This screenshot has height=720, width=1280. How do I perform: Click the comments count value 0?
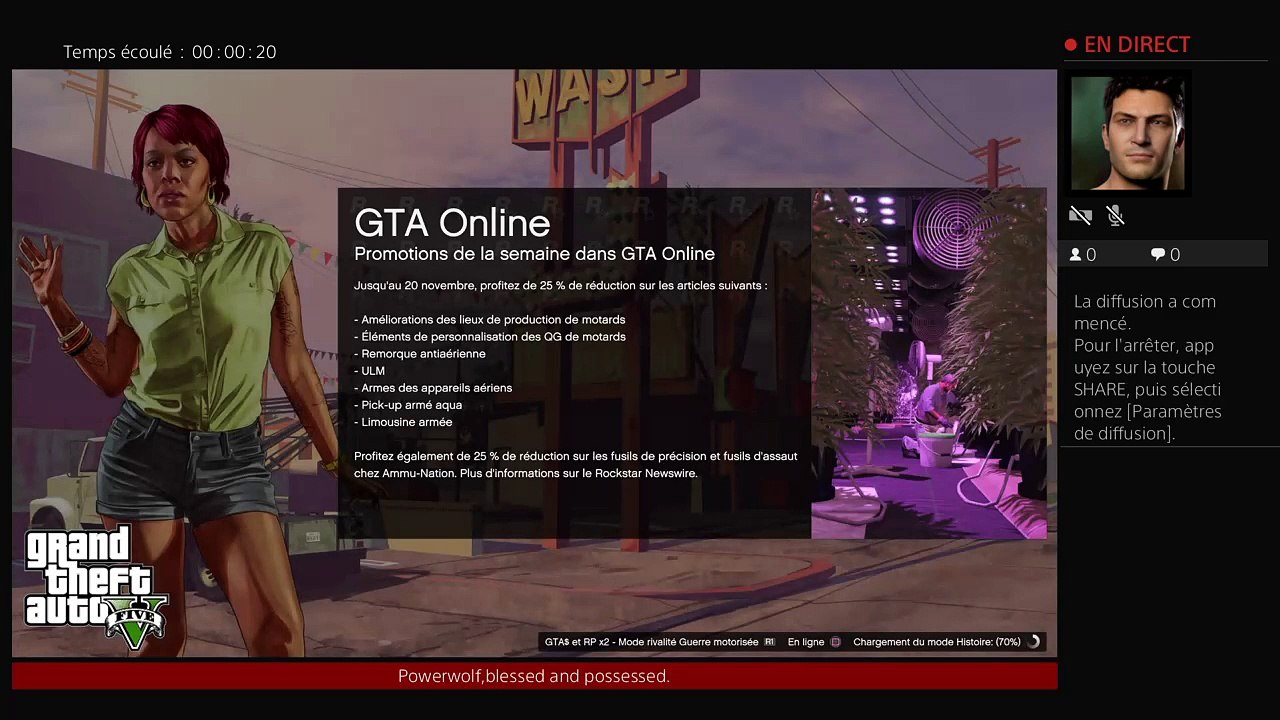coord(1175,255)
